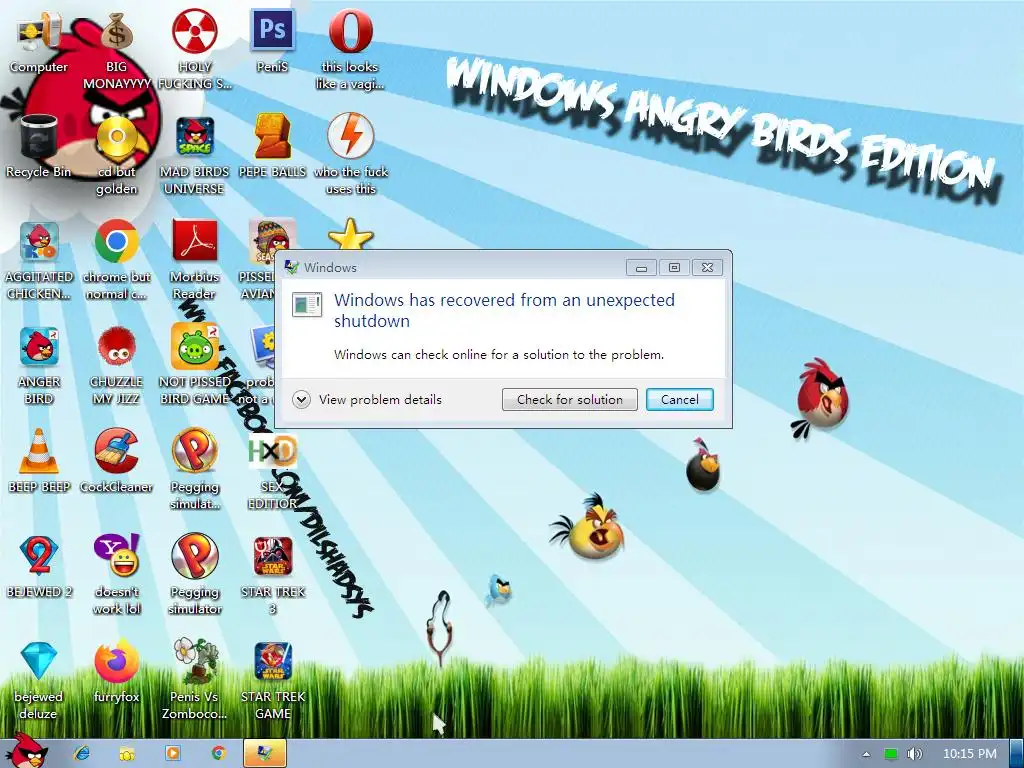Image resolution: width=1024 pixels, height=768 pixels.
Task: Open the Yahoo Messenger smiley icon
Action: click(x=117, y=573)
